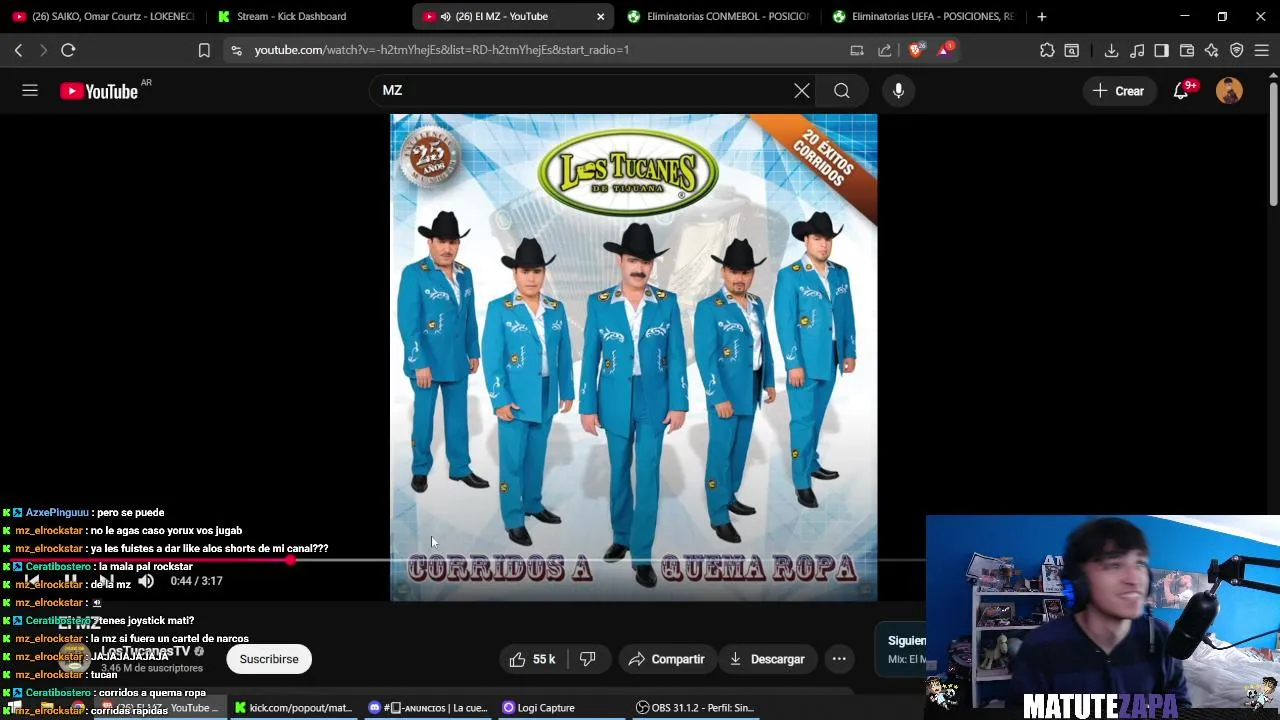Open Brave VPN shield icon

[1237, 50]
